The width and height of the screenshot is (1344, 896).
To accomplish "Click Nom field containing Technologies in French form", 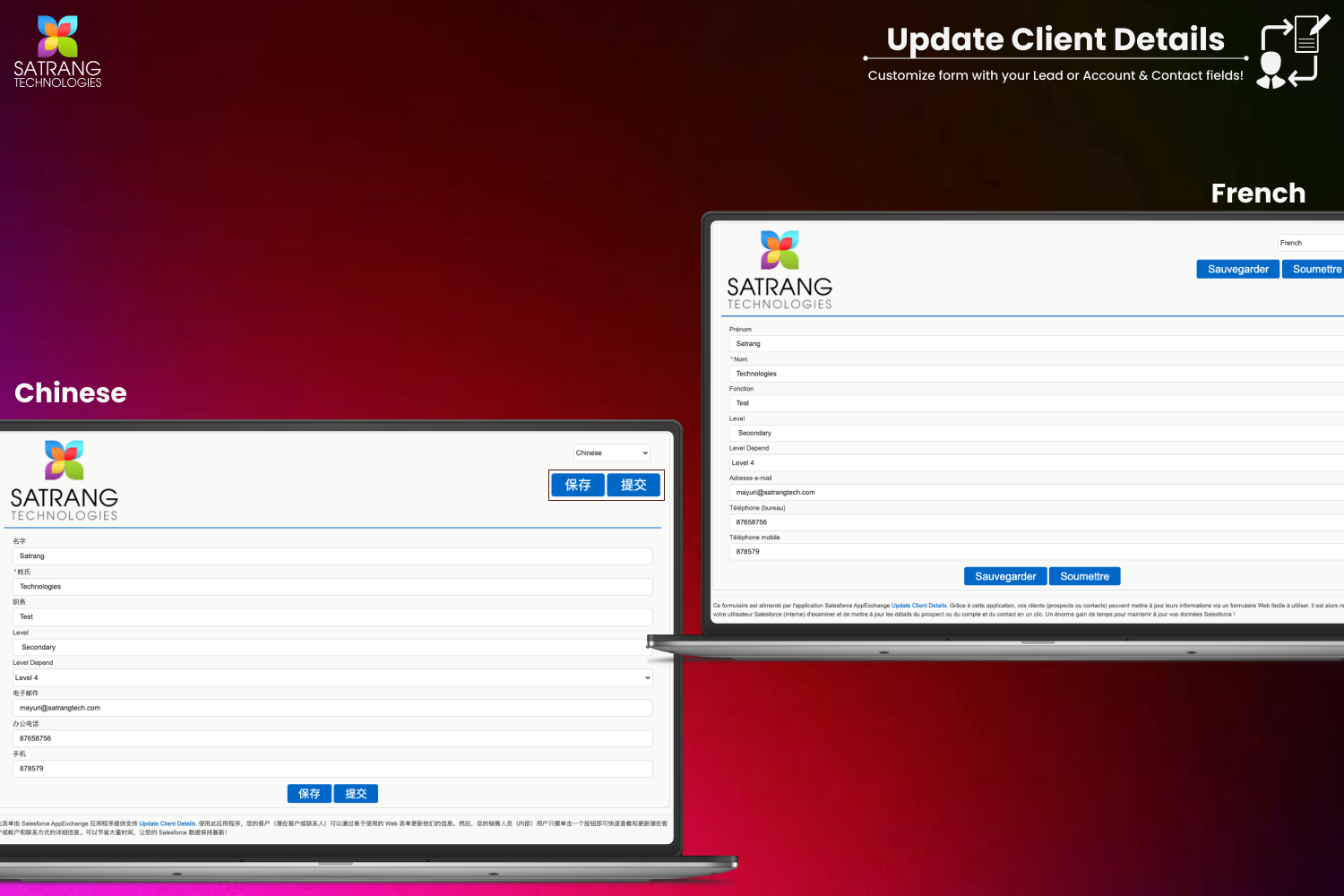I will [1037, 374].
